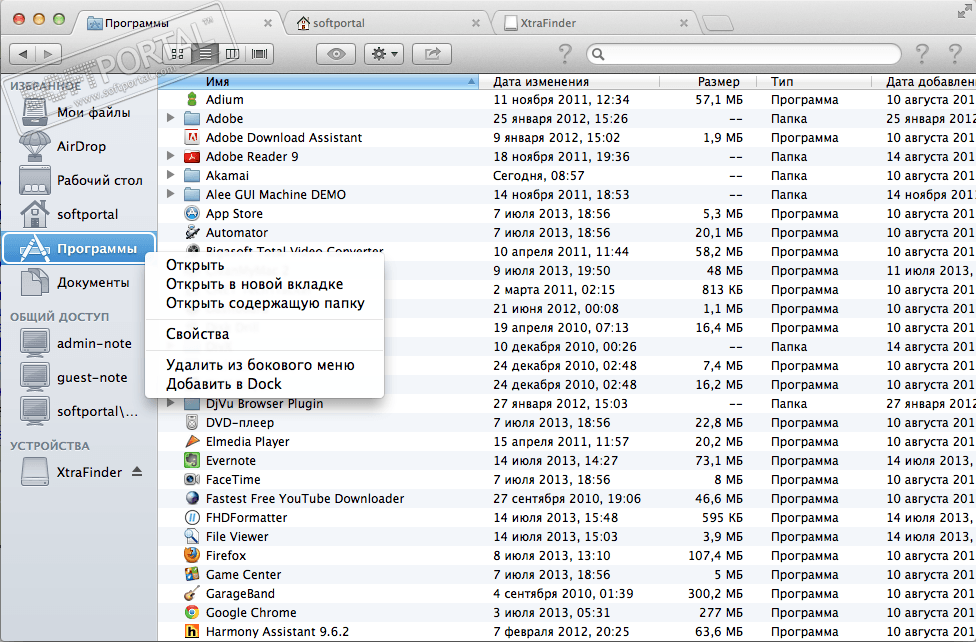Expand DjVu Browser Plugin folder
The width and height of the screenshot is (976, 642).
click(x=170, y=403)
